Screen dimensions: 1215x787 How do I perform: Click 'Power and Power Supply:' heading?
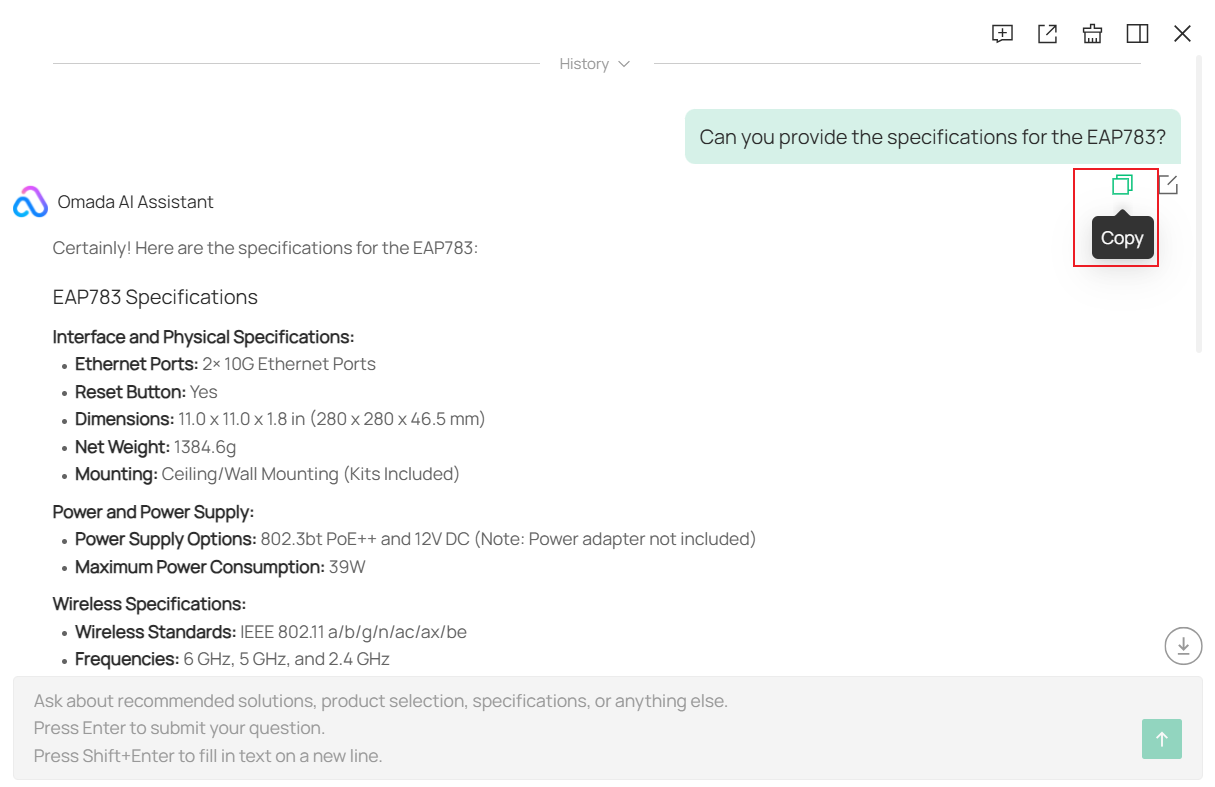click(x=153, y=512)
